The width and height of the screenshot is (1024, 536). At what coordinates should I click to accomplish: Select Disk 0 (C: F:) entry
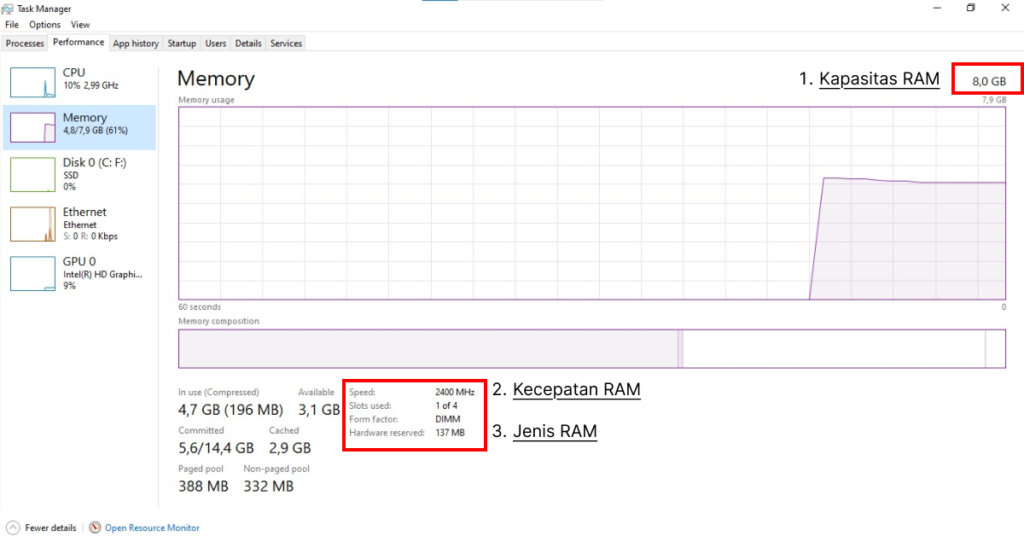(79, 174)
